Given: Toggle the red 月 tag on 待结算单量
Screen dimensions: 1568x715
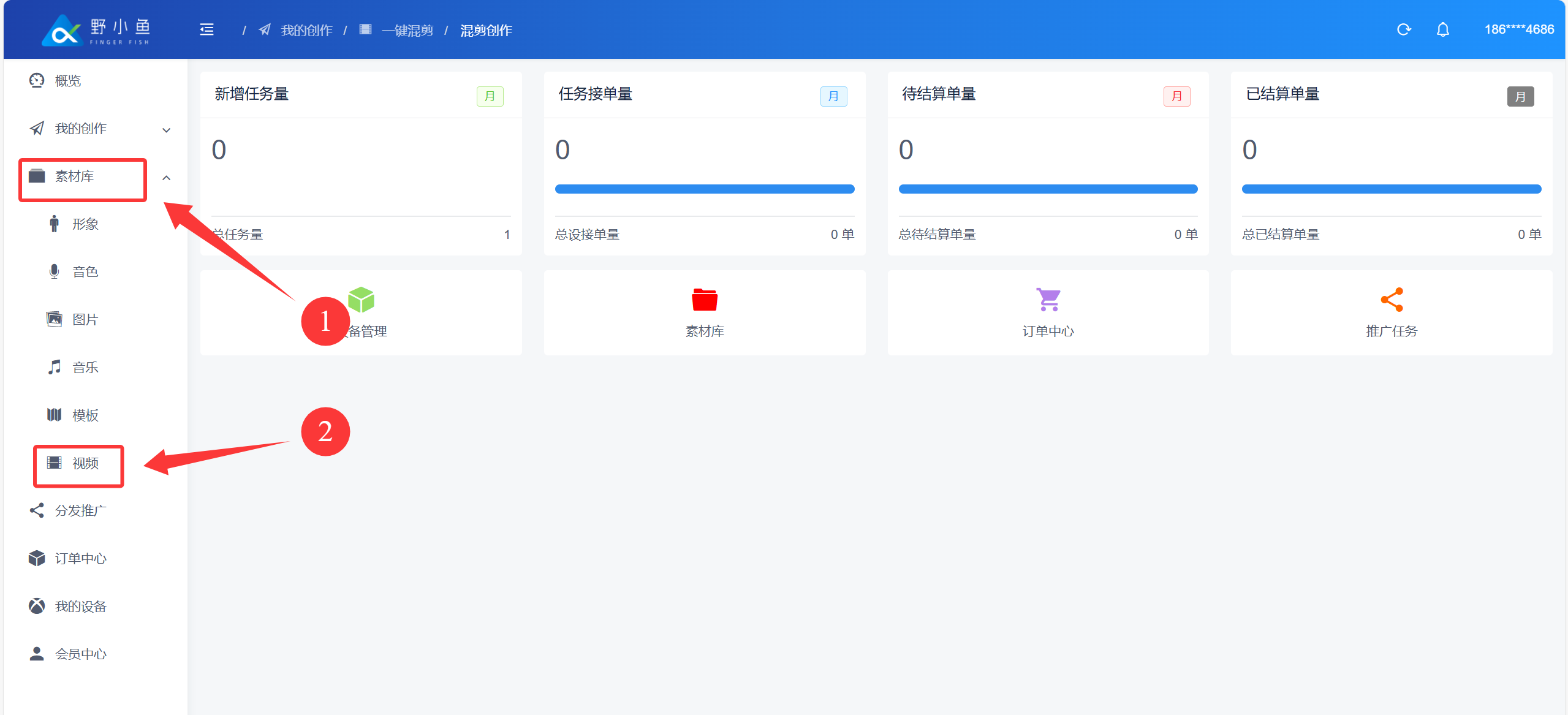Looking at the screenshot, I should (1176, 96).
